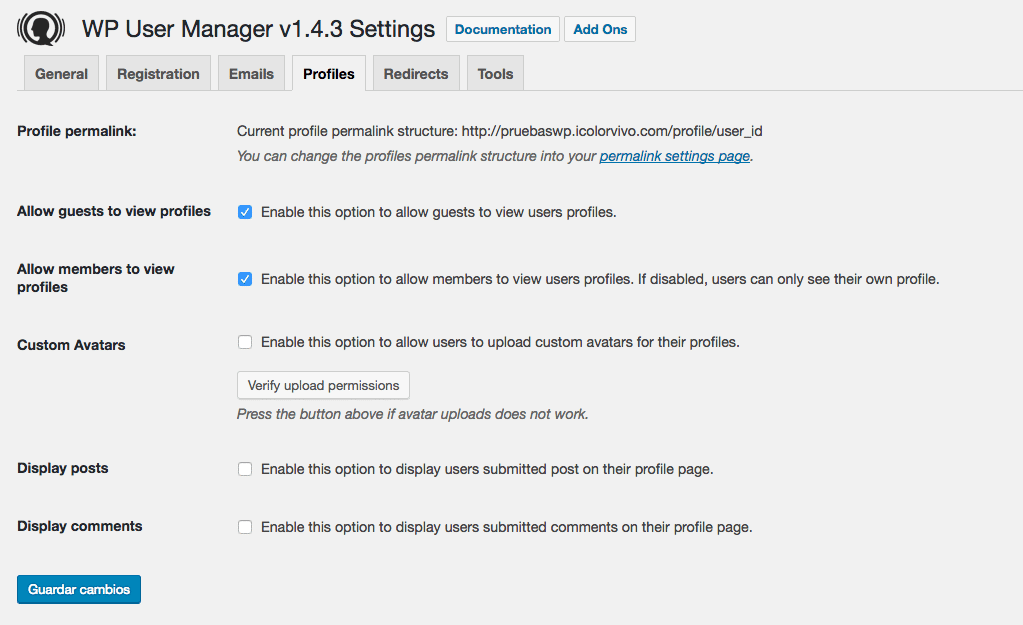The width and height of the screenshot is (1023, 625).
Task: Click the Guardar cambios button
Action: pyautogui.click(x=79, y=589)
